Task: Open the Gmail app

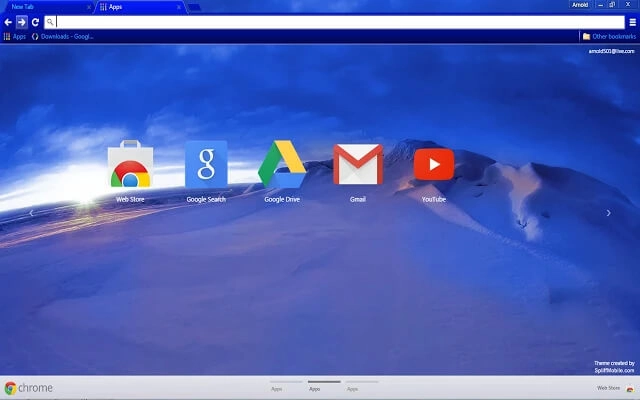Action: click(358, 171)
